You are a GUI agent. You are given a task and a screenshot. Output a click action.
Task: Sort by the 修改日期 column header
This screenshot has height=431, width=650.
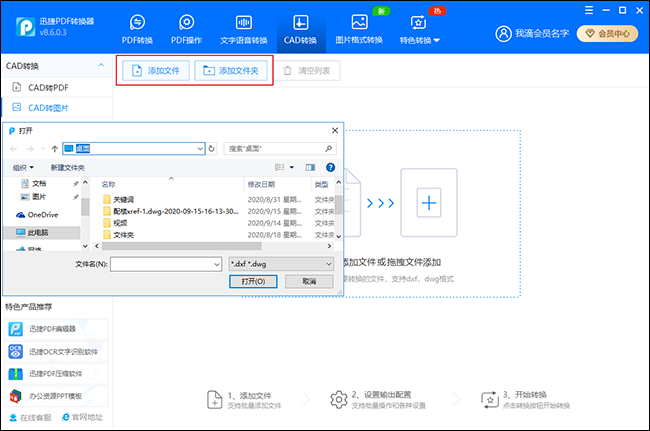click(261, 184)
